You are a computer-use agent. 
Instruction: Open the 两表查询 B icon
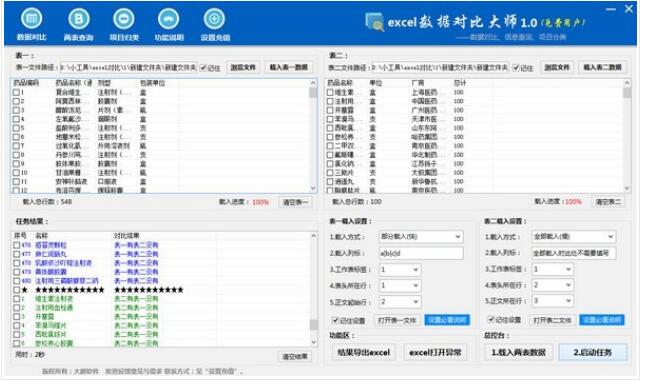click(x=78, y=19)
